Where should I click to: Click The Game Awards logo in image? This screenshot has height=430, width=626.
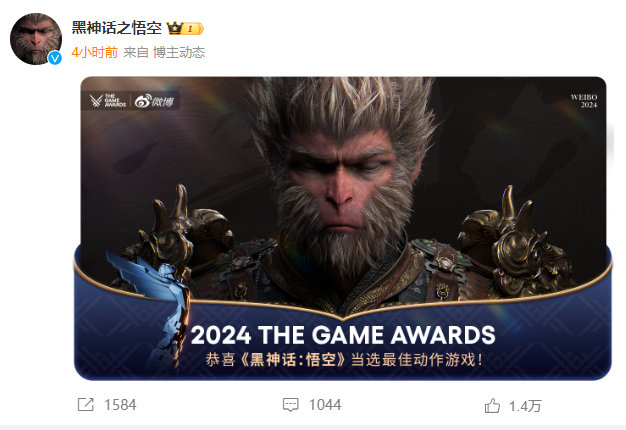(x=108, y=101)
